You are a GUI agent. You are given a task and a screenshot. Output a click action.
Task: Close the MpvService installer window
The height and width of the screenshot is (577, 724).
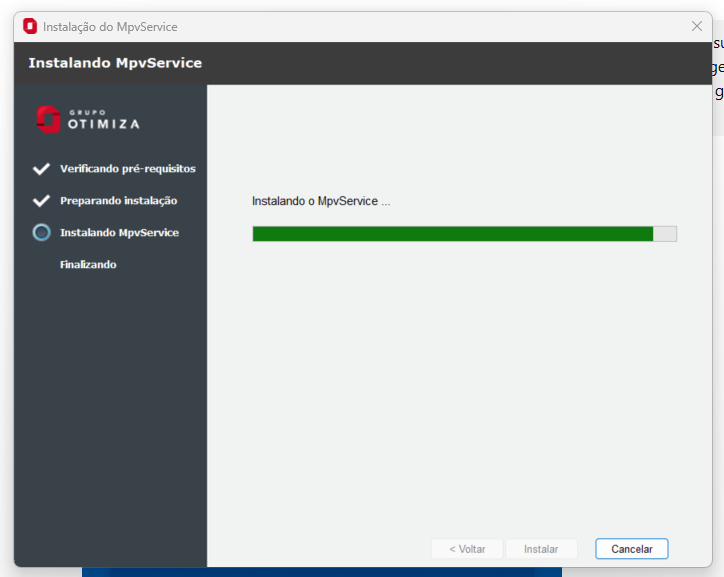coord(697,26)
